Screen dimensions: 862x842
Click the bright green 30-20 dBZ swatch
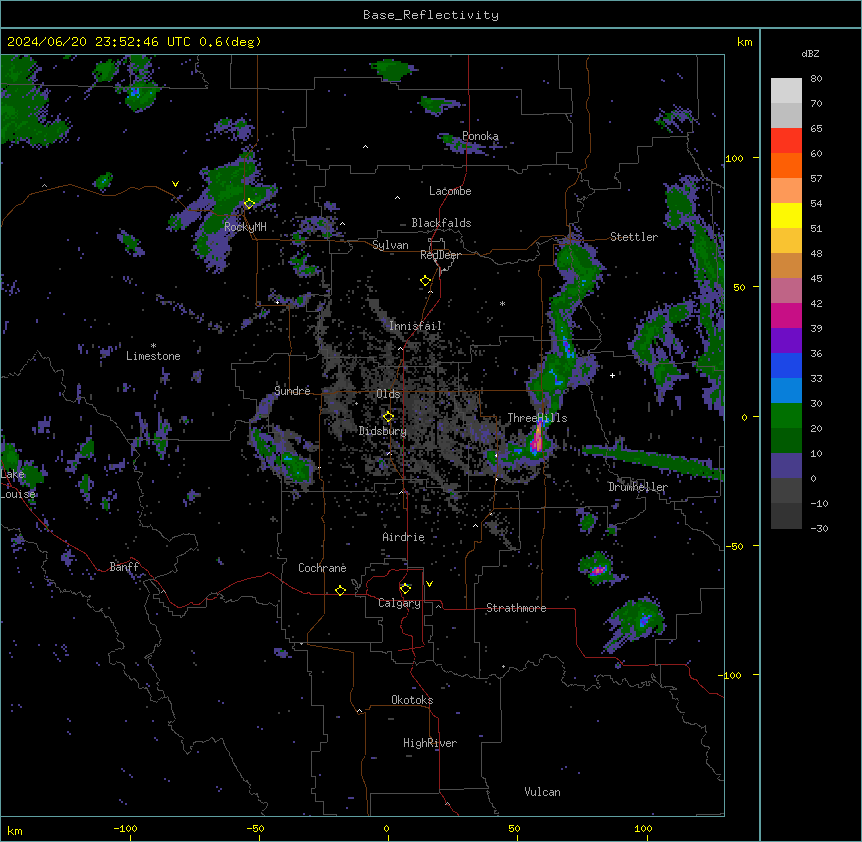coord(786,416)
